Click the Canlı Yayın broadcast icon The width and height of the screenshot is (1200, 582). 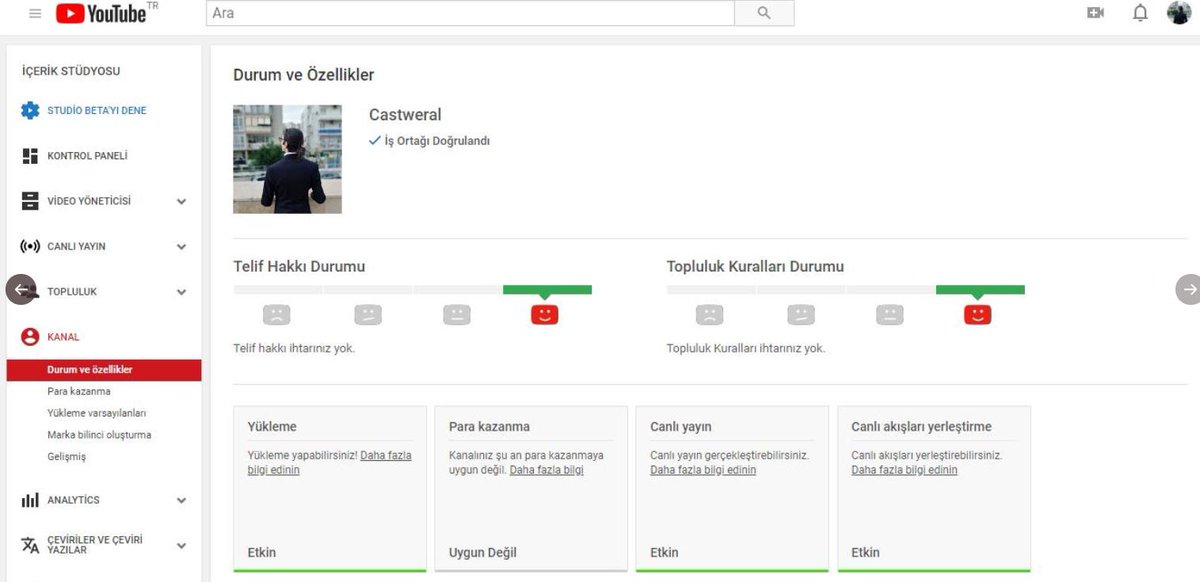pyautogui.click(x=30, y=246)
